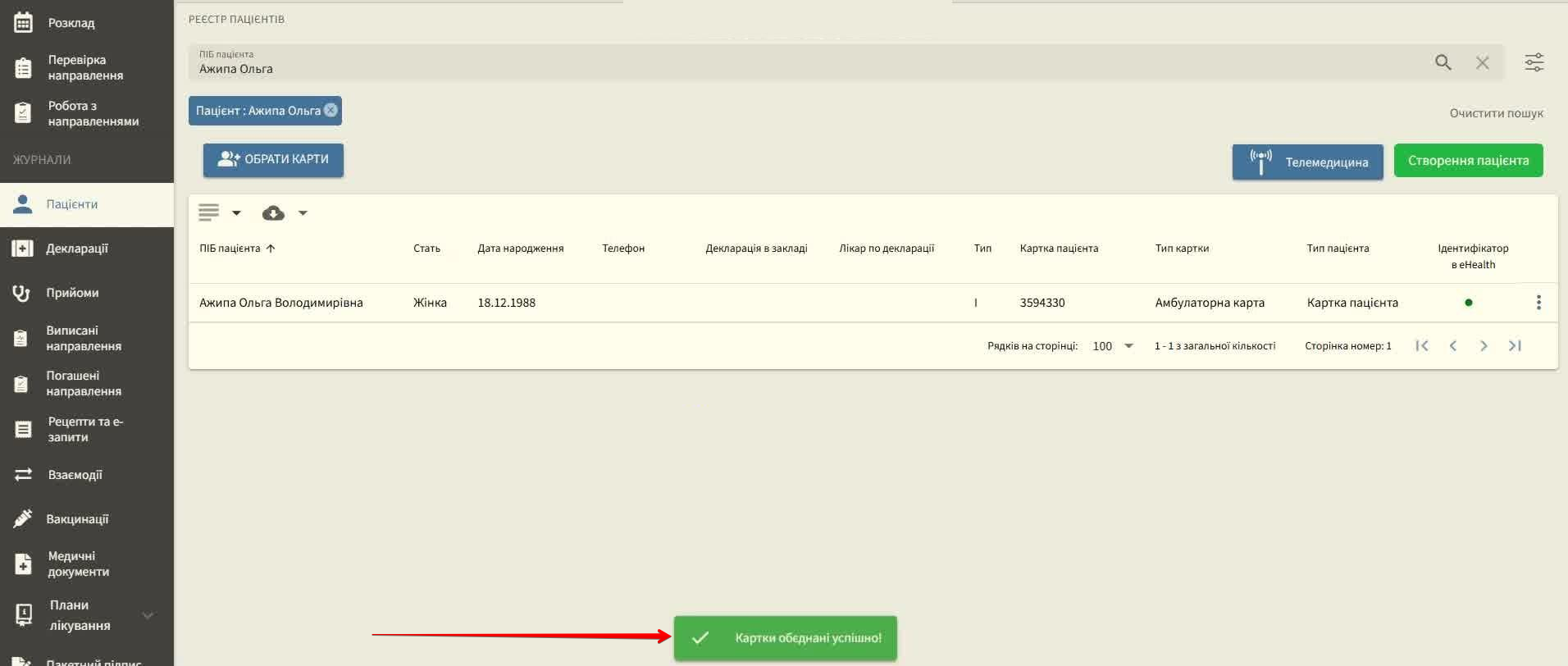Clear the patient name search field
Image resolution: width=1568 pixels, height=666 pixels.
(x=1482, y=62)
